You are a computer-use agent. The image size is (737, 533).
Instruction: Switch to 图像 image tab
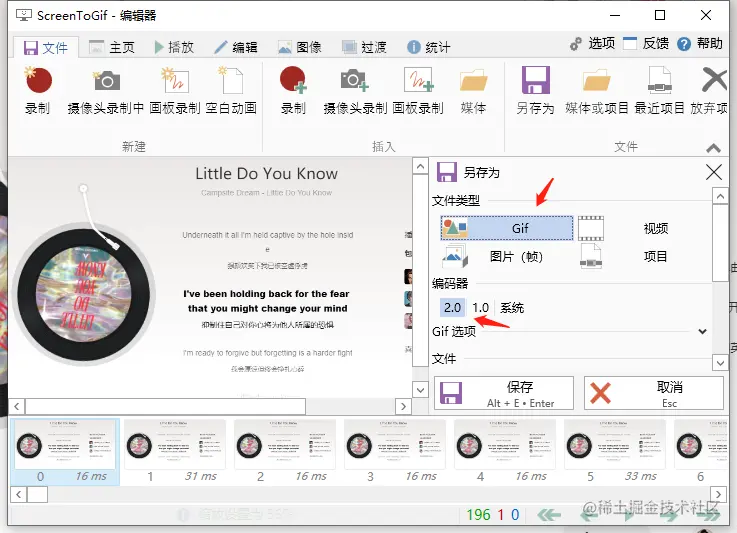[x=299, y=47]
